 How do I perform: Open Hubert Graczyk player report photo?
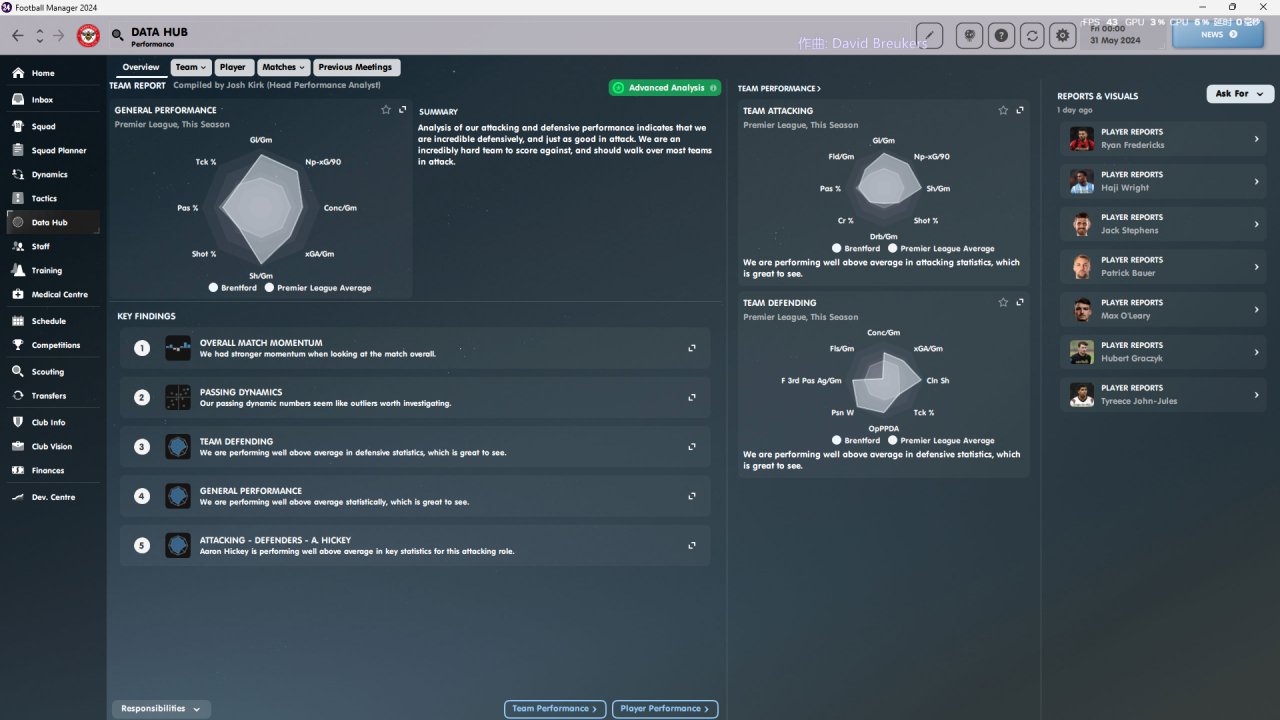click(1081, 352)
